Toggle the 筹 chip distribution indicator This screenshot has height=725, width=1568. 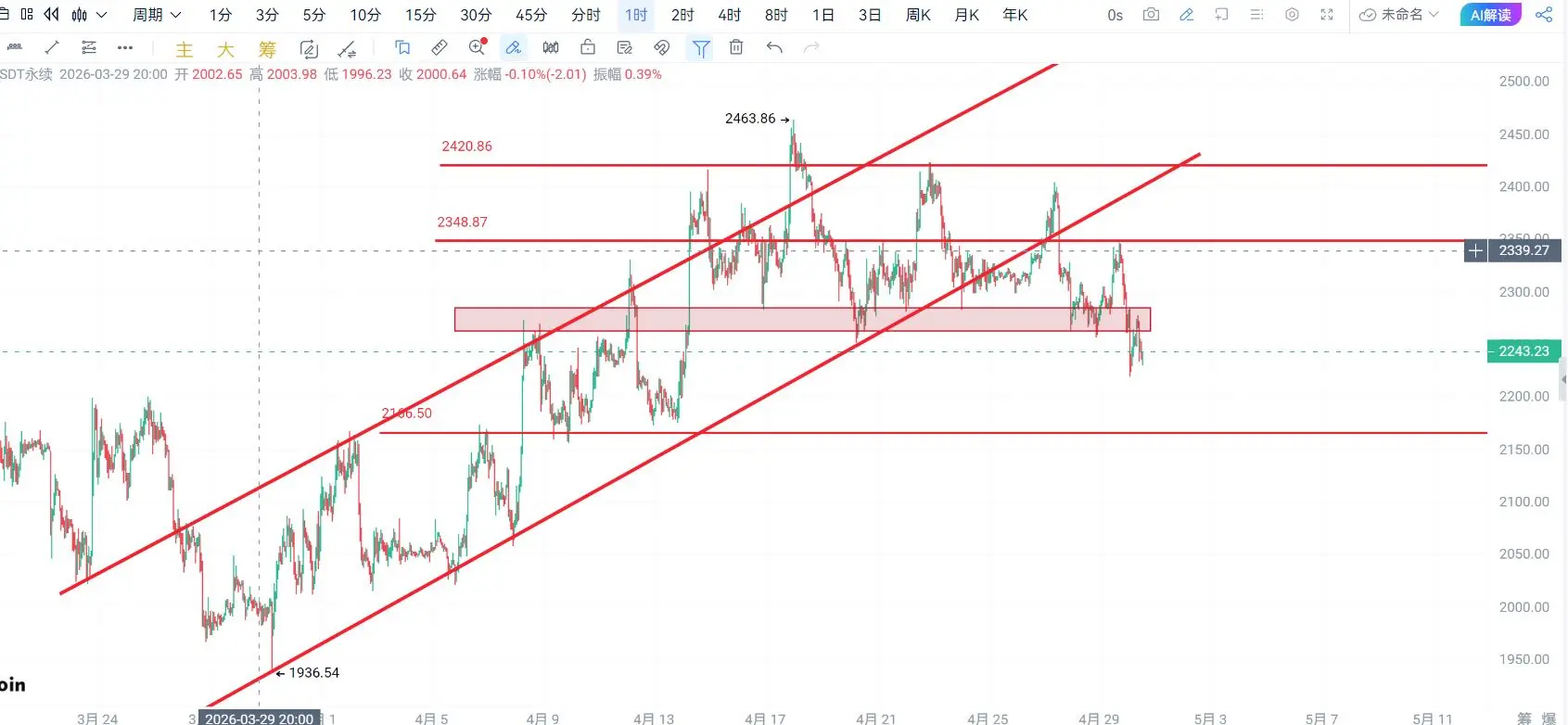pos(267,49)
